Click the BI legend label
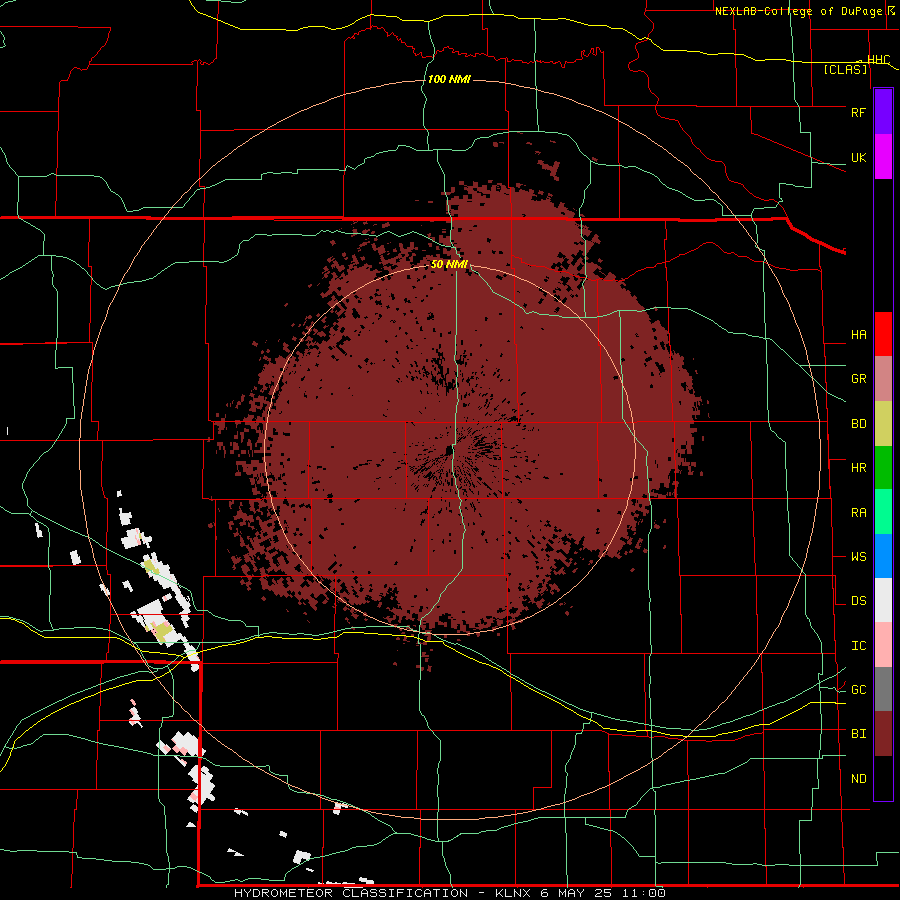The height and width of the screenshot is (900, 900). (858, 734)
